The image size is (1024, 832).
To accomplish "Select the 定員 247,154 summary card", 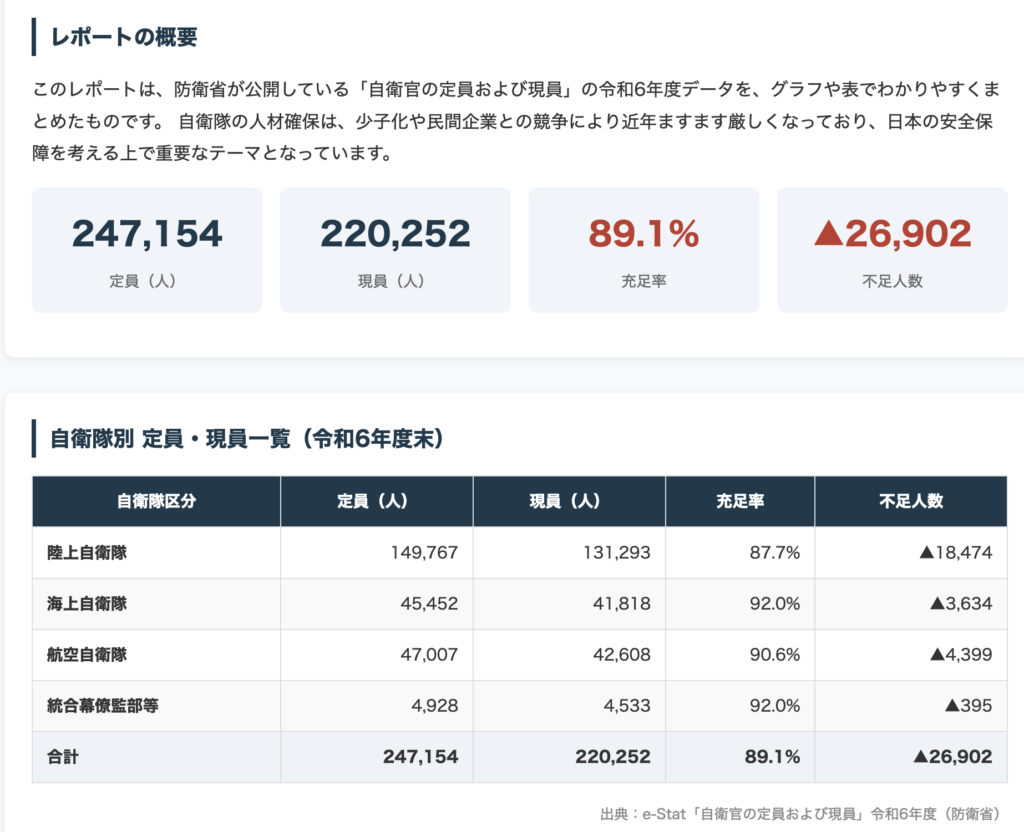I will [x=147, y=250].
